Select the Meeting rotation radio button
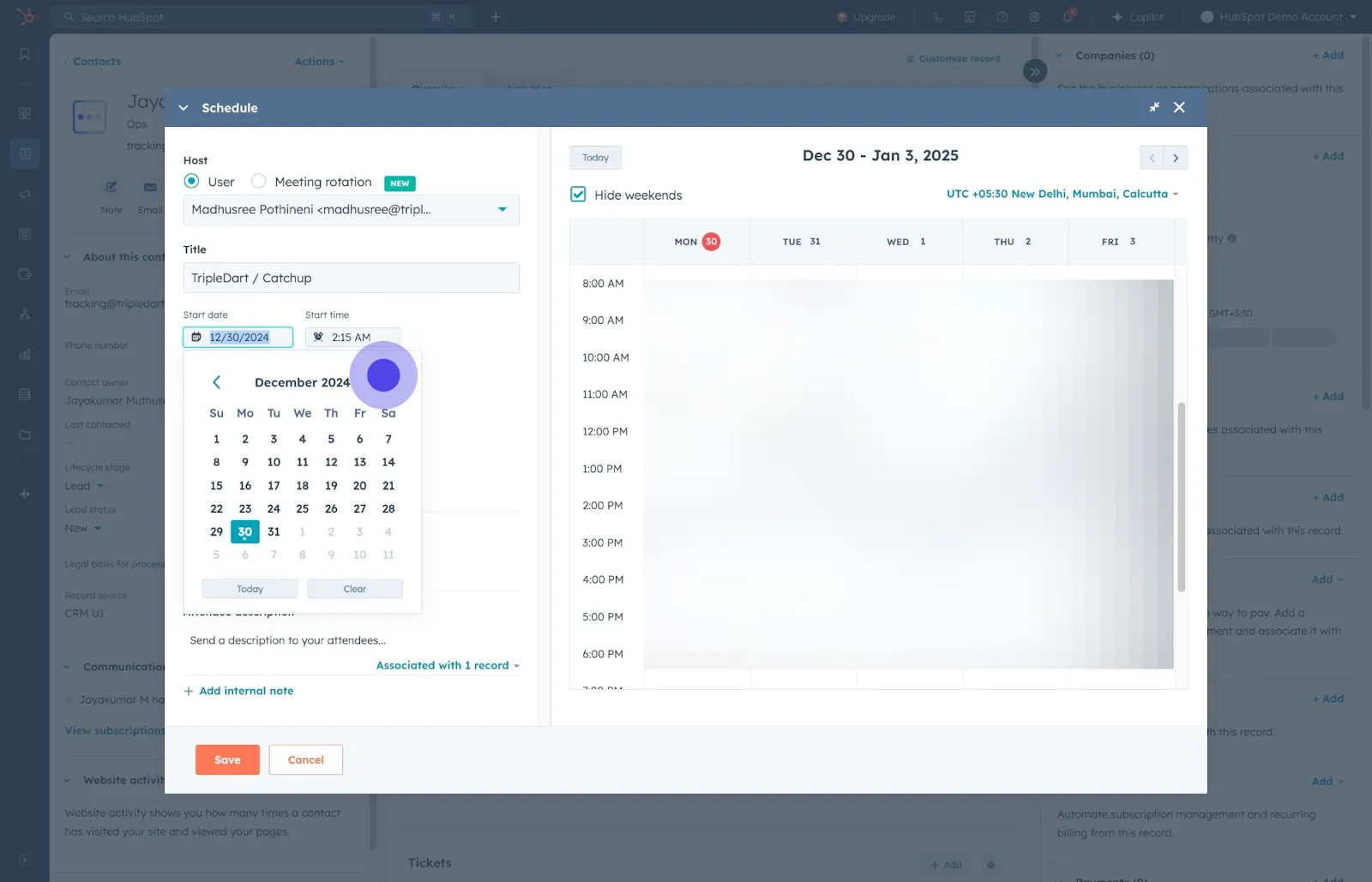 (x=258, y=181)
